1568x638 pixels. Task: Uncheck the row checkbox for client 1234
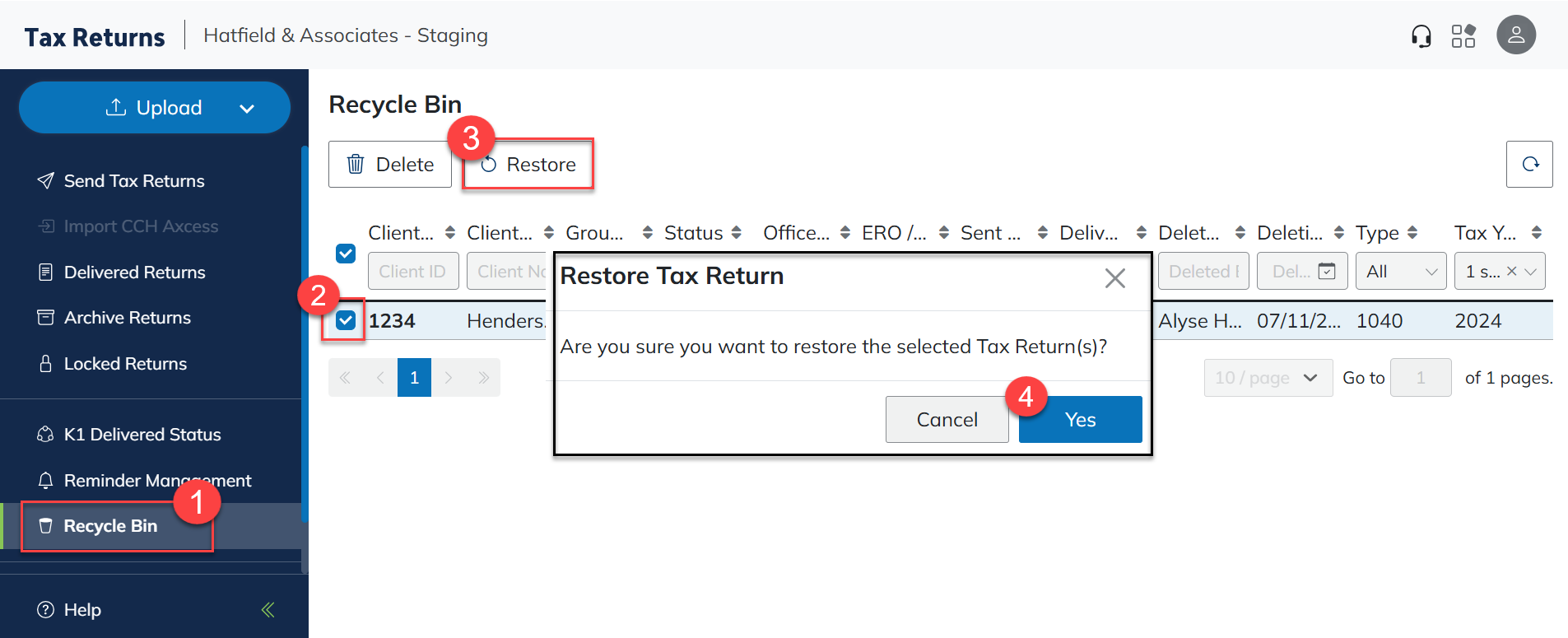(x=346, y=320)
